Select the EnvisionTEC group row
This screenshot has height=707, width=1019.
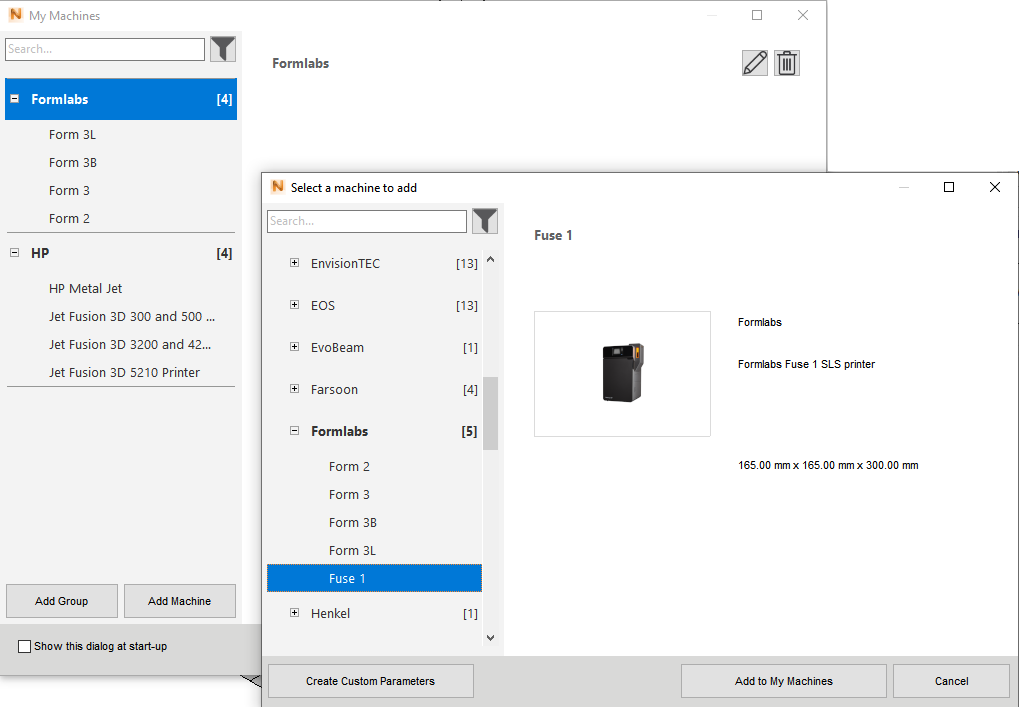pos(374,263)
